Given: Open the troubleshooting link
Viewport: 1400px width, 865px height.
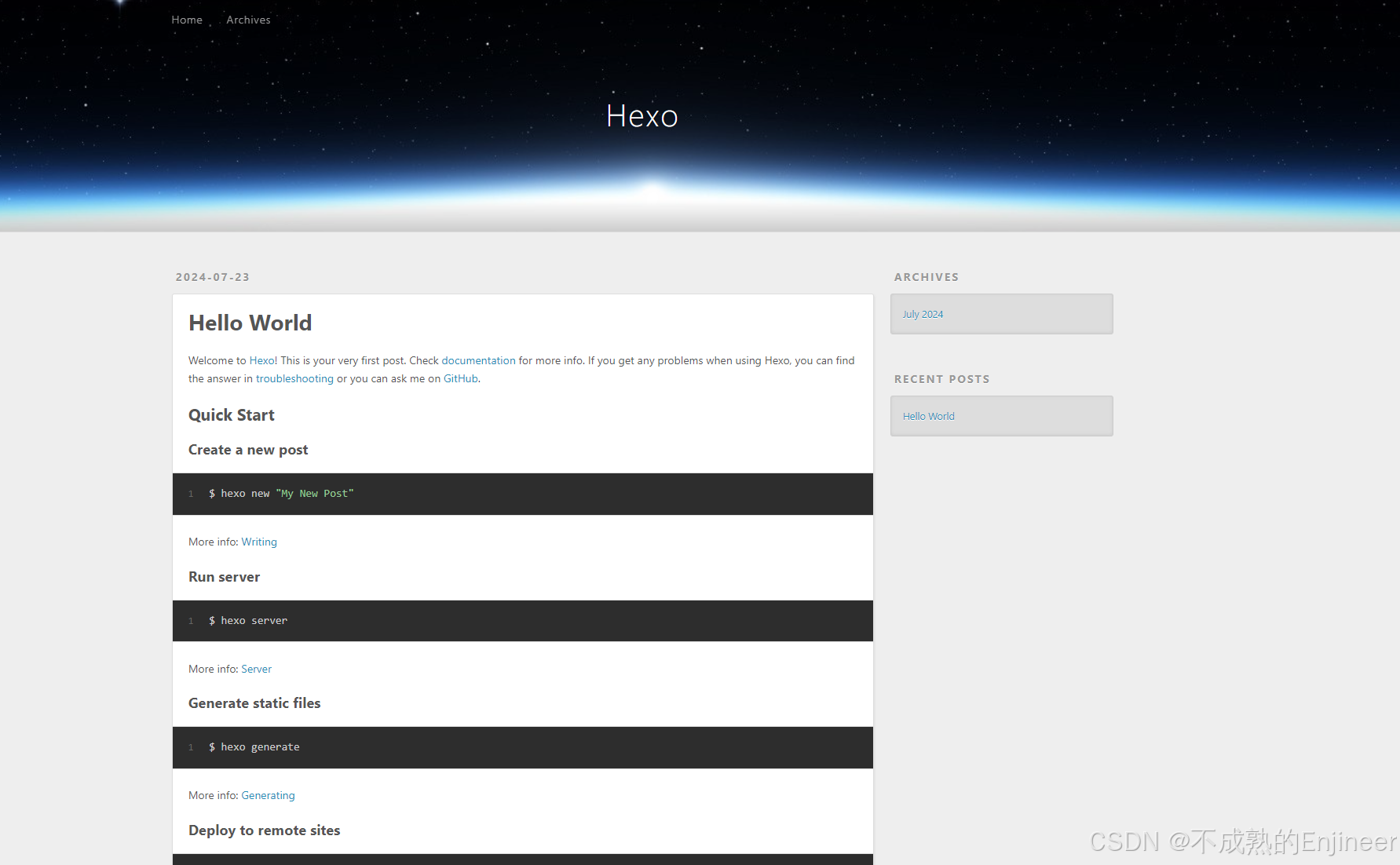Looking at the screenshot, I should click(x=294, y=378).
